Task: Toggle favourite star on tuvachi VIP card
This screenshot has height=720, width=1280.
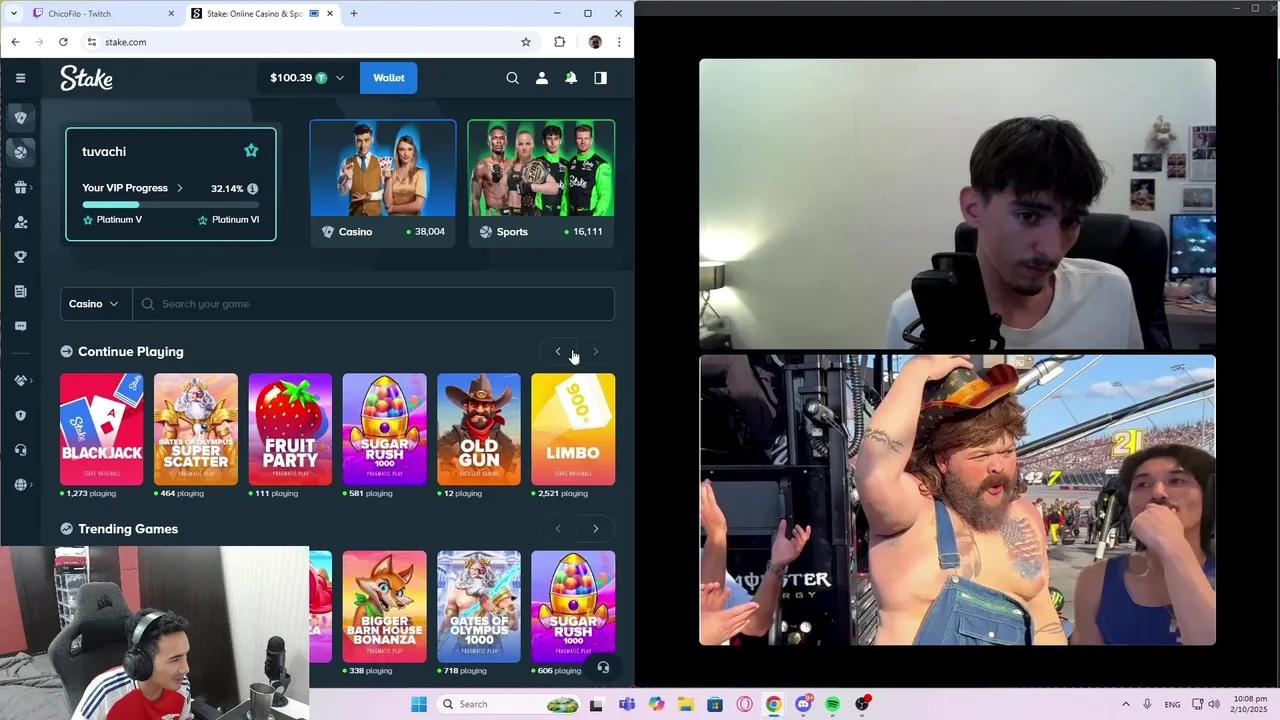Action: pos(251,151)
